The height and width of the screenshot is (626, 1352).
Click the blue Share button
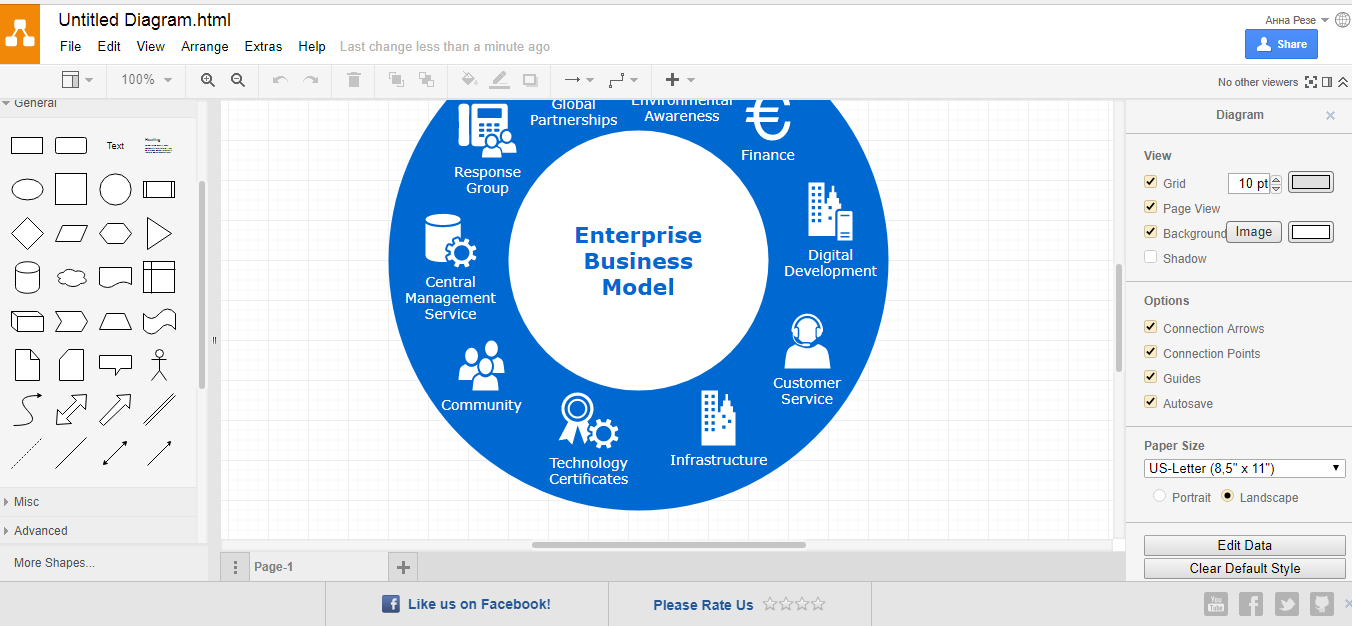point(1281,44)
